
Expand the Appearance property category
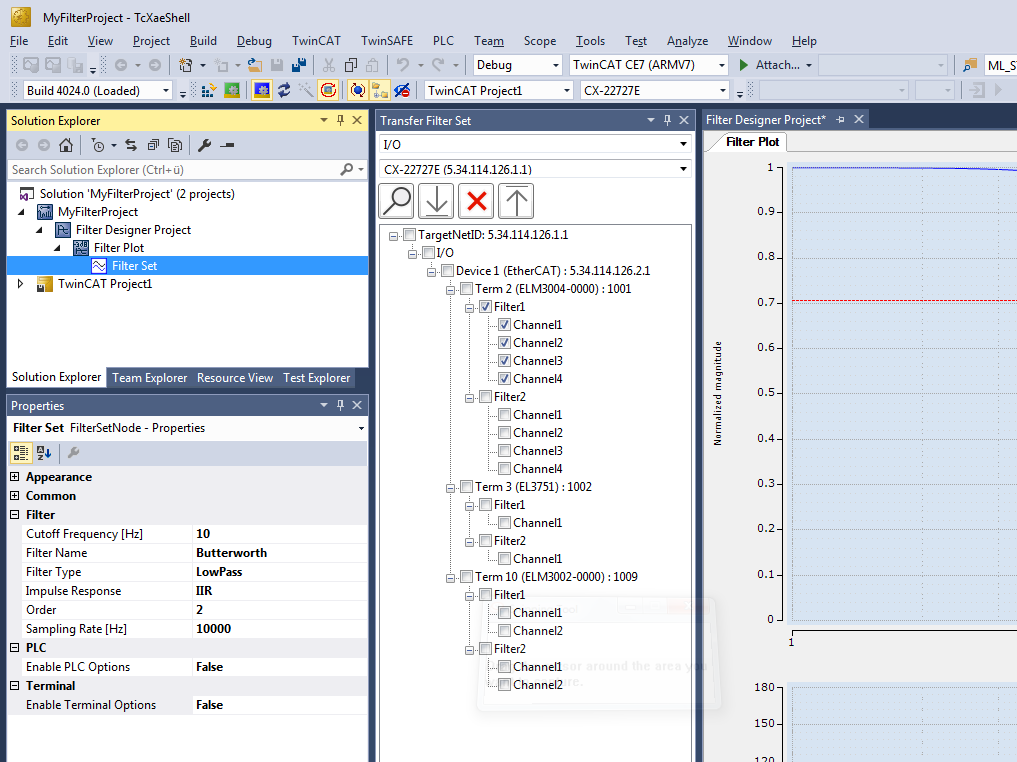tap(15, 477)
